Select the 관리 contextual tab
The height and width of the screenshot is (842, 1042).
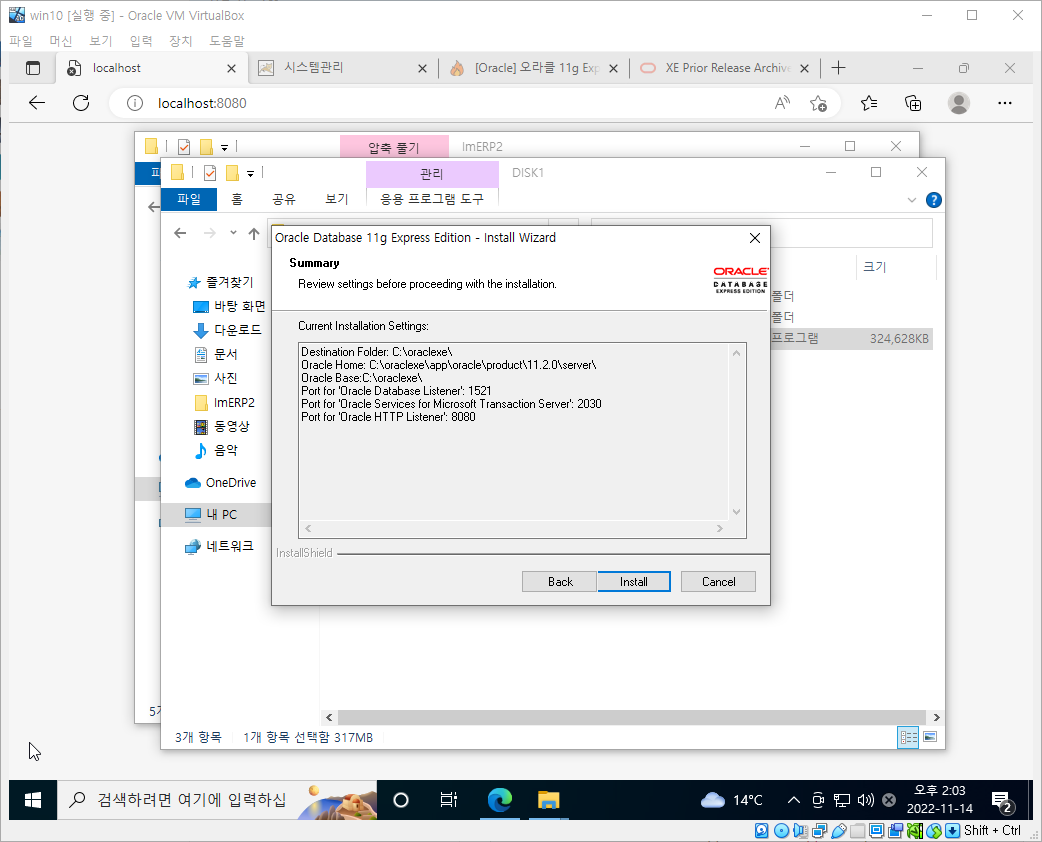[432, 173]
